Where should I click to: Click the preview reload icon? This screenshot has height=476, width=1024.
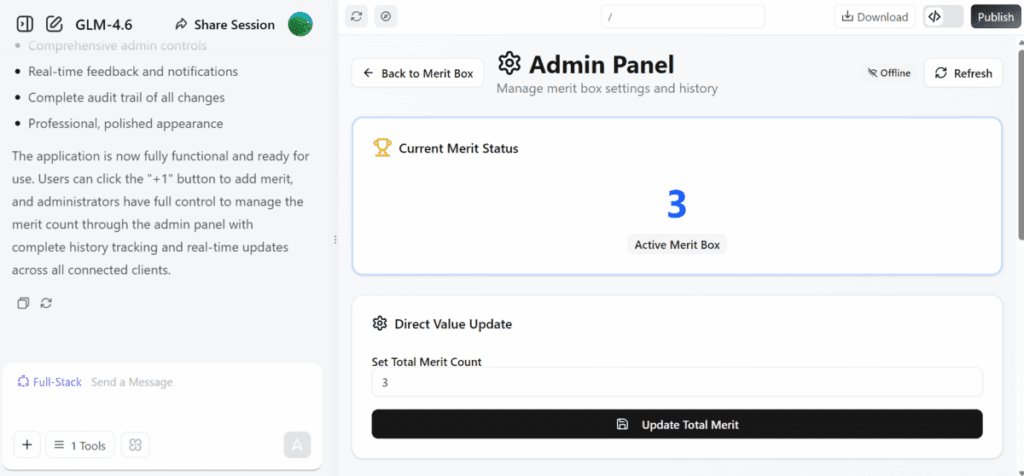pos(357,16)
